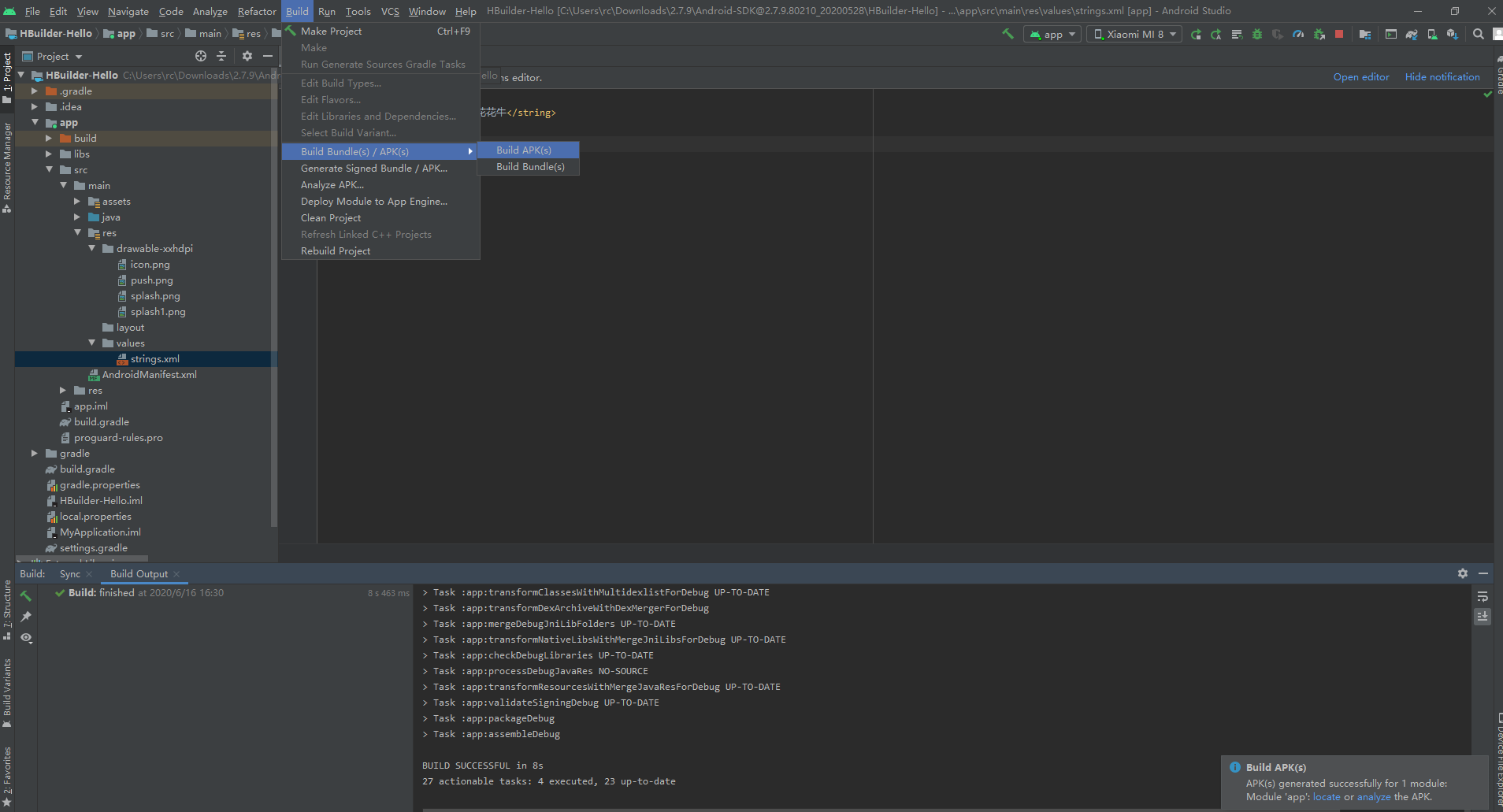Open Project panel gear settings

247,56
